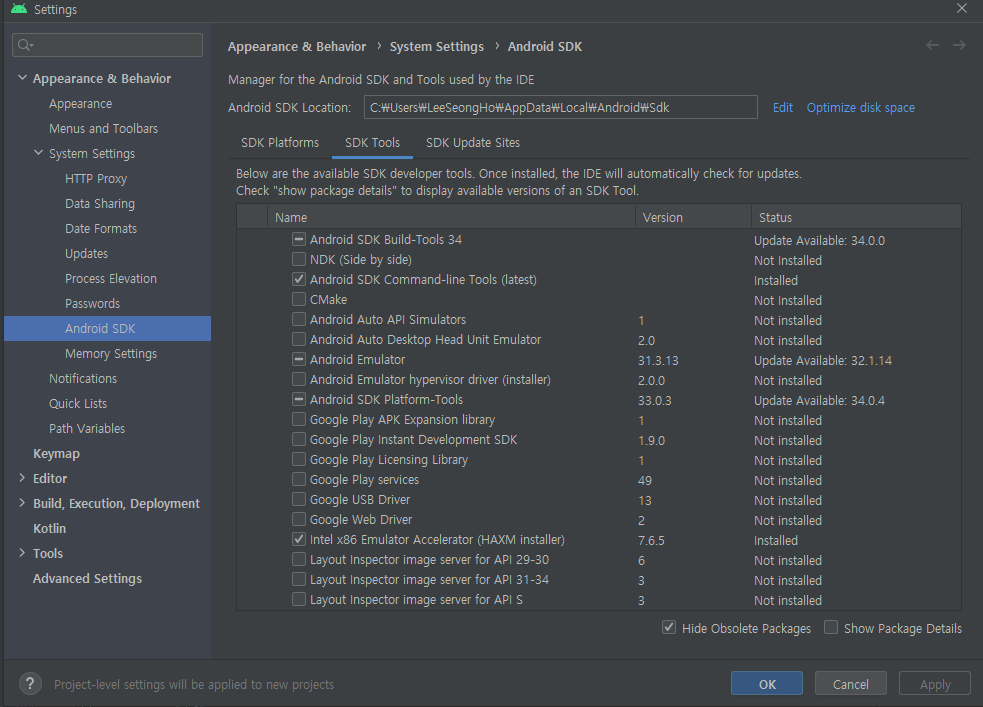The height and width of the screenshot is (707, 983).
Task: Open Appearance settings page
Action: tap(81, 103)
